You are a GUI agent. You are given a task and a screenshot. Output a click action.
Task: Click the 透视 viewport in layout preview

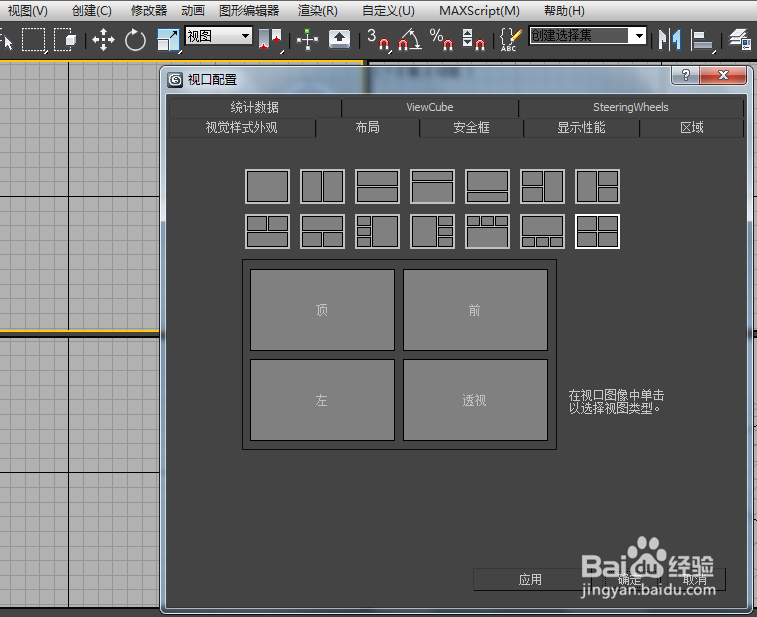tap(476, 400)
